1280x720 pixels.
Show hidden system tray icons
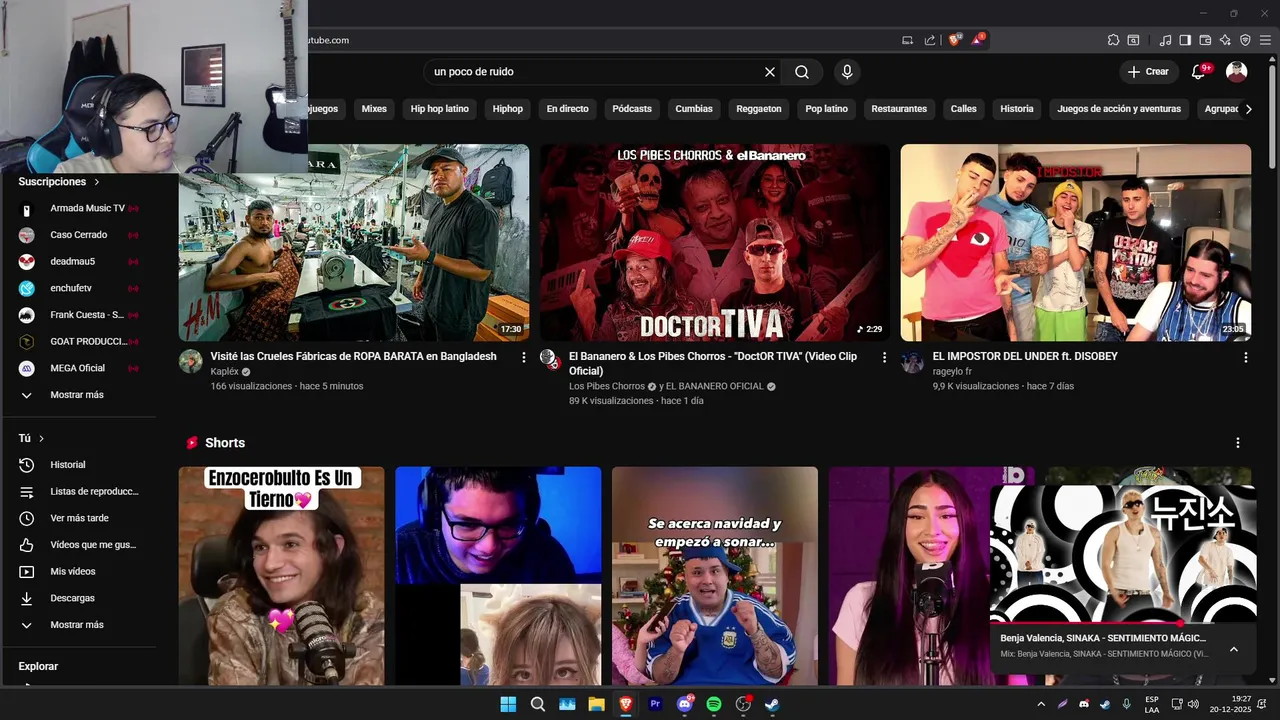pos(1041,704)
